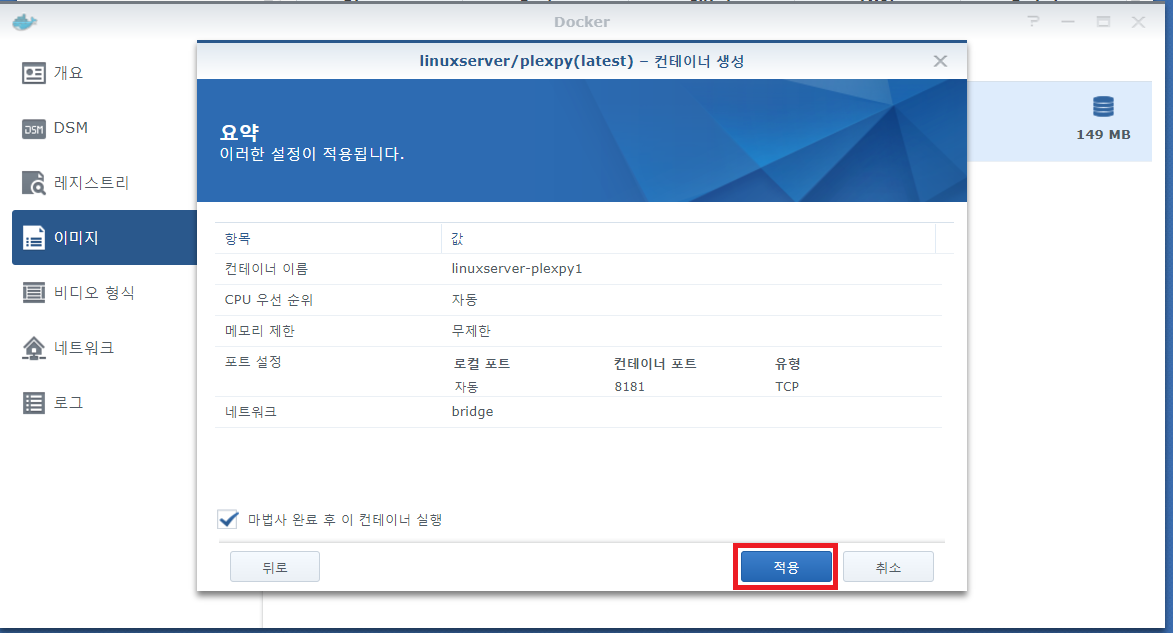Go to the 비디오 형식 tab
Viewport: 1173px width, 633px height.
pyautogui.click(x=105, y=293)
